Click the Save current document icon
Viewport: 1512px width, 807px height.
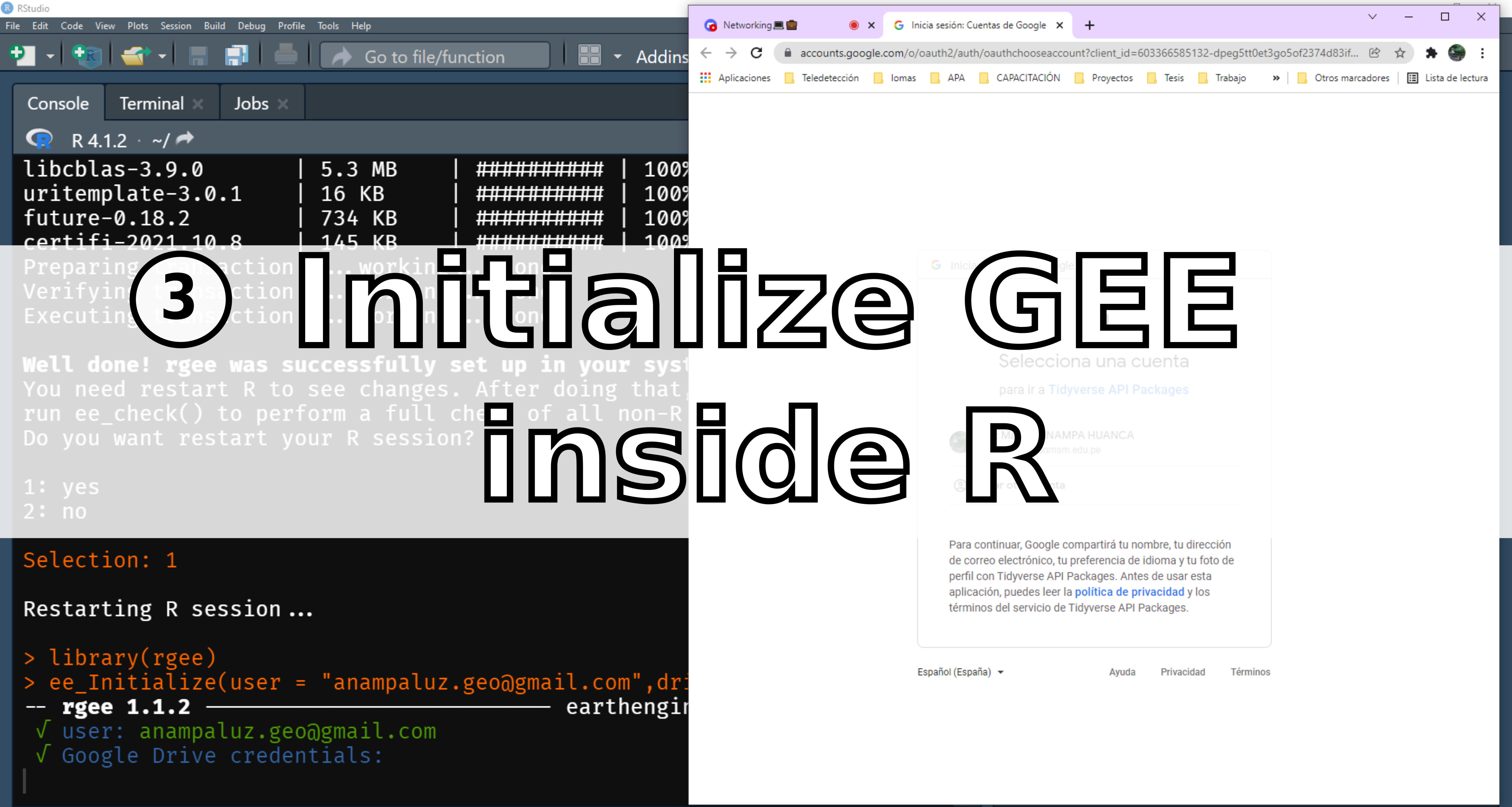199,56
